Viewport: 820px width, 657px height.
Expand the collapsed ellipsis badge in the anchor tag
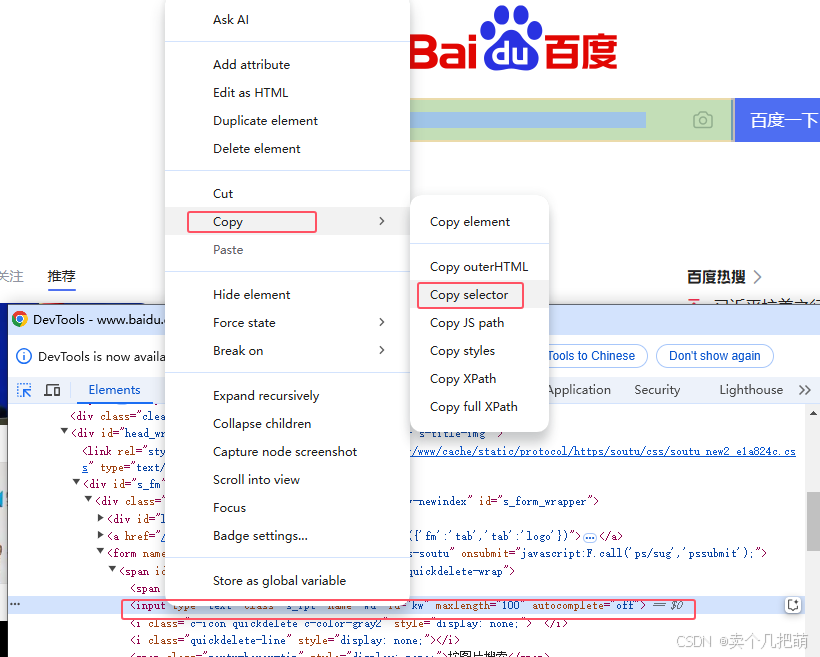[590, 537]
